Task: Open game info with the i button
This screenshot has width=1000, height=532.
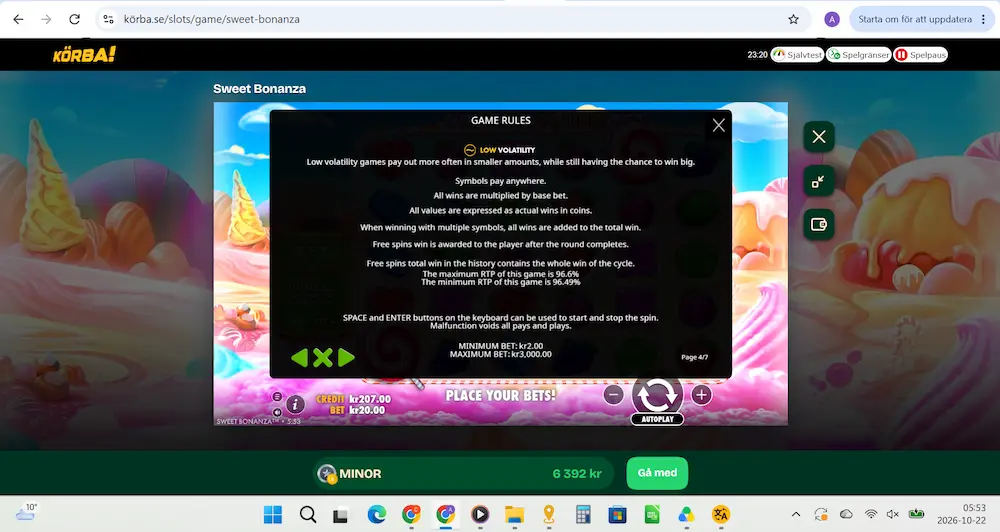Action: click(x=295, y=404)
